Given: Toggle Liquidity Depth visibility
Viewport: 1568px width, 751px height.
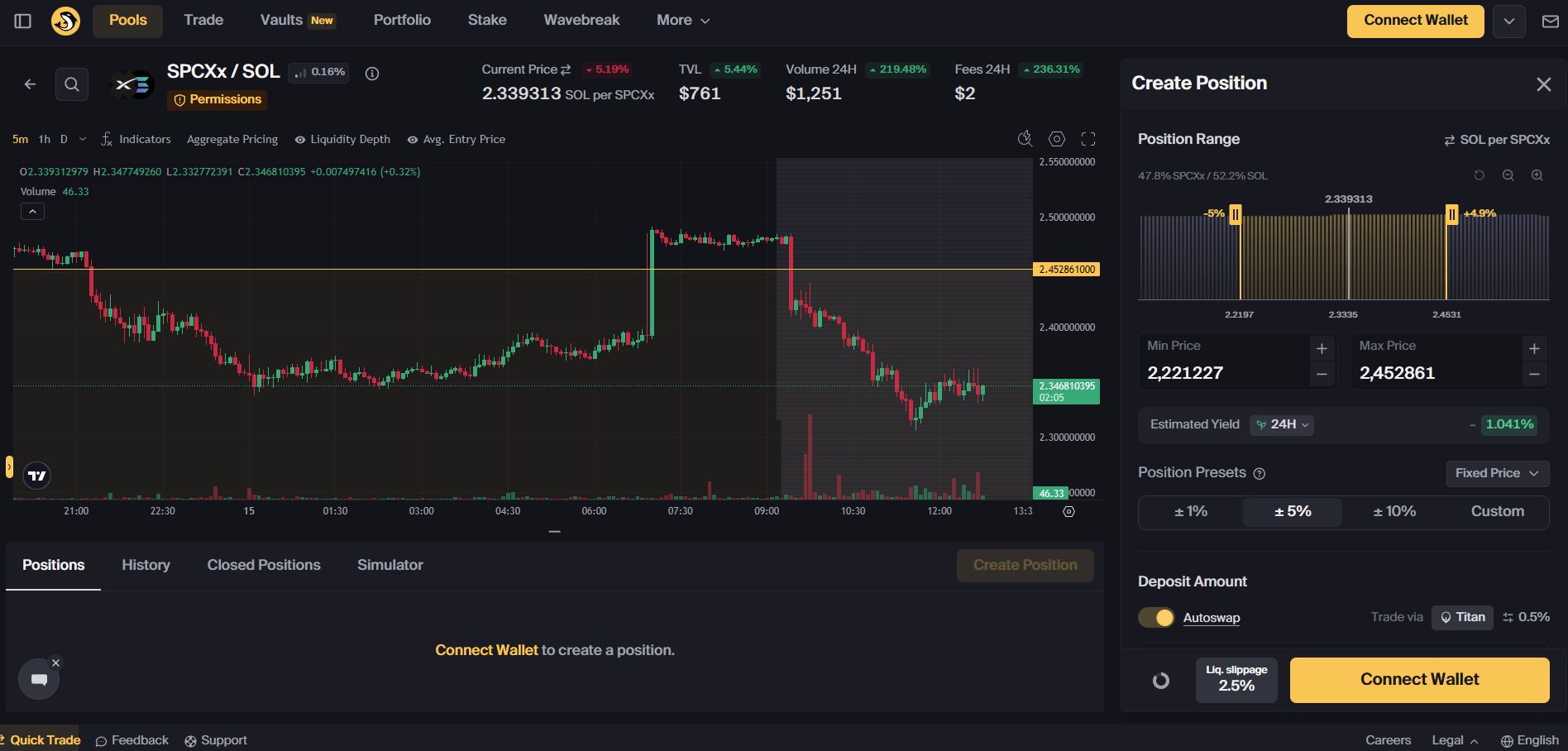Looking at the screenshot, I should [x=342, y=140].
